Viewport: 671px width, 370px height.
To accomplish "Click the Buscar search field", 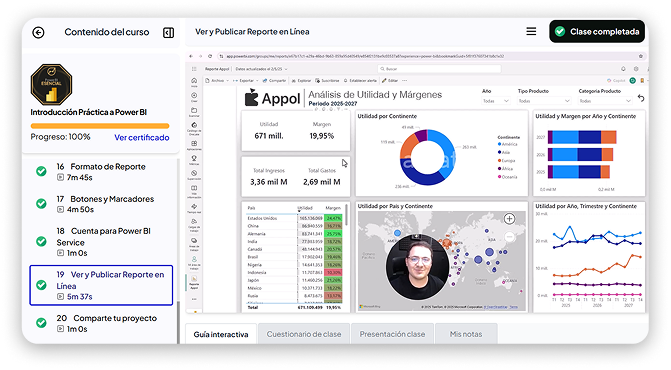I will coord(439,69).
